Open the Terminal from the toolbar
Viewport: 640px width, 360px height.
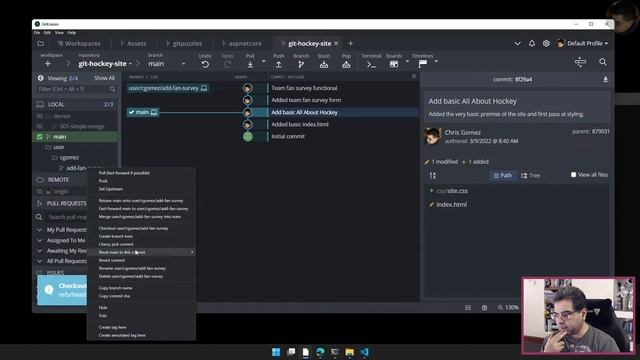click(x=371, y=64)
